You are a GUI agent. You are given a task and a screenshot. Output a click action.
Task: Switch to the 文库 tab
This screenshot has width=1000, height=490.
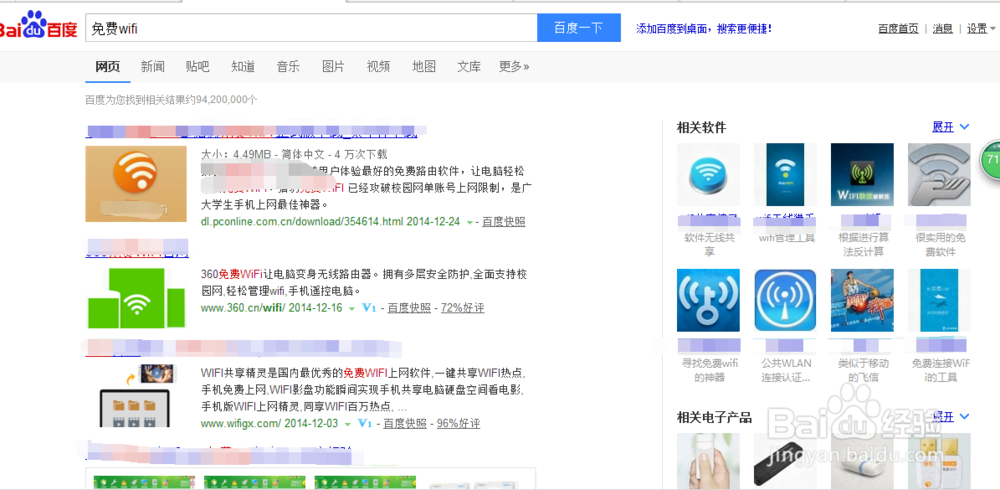tap(469, 66)
